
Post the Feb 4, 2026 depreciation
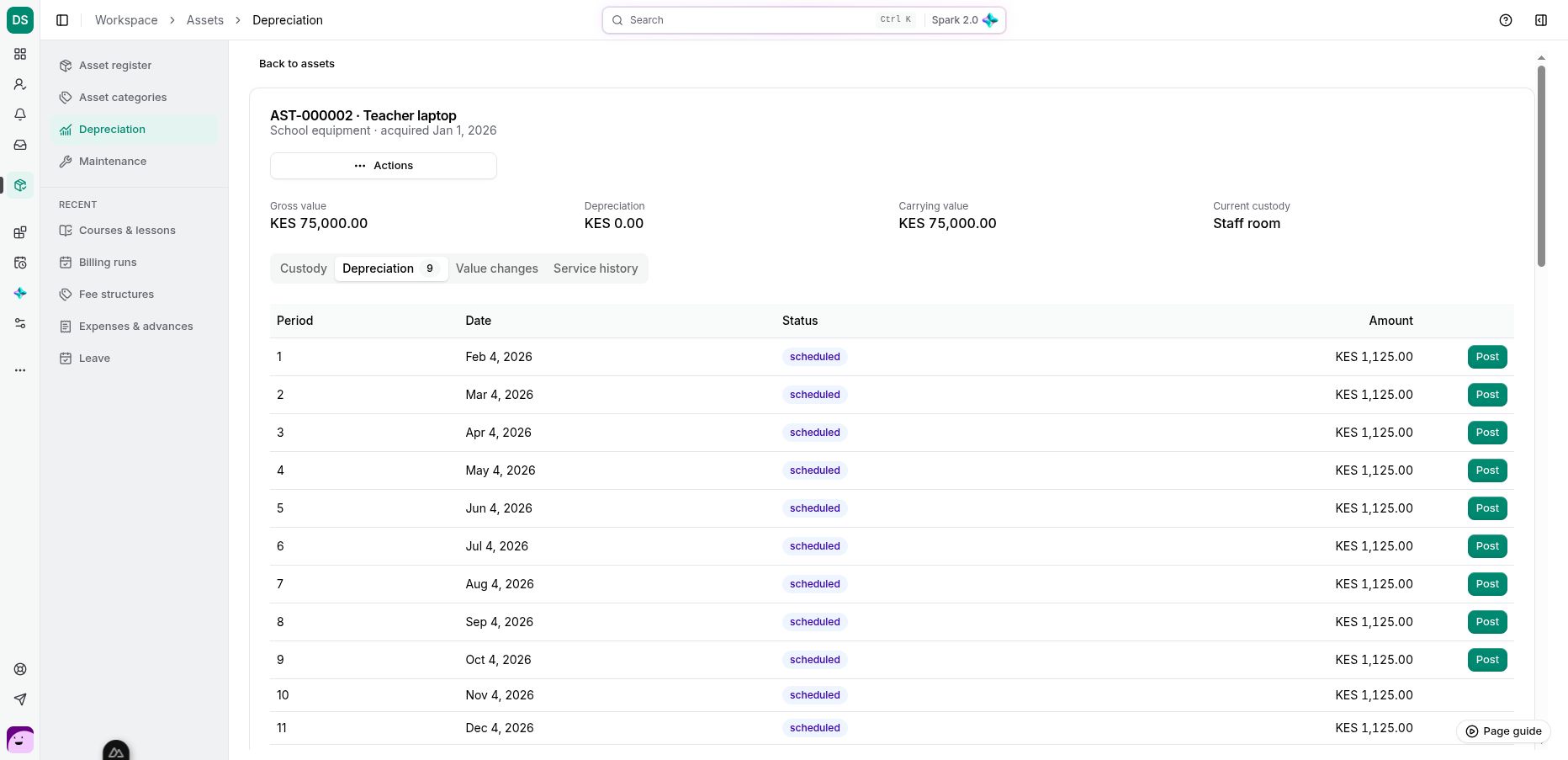(1487, 357)
